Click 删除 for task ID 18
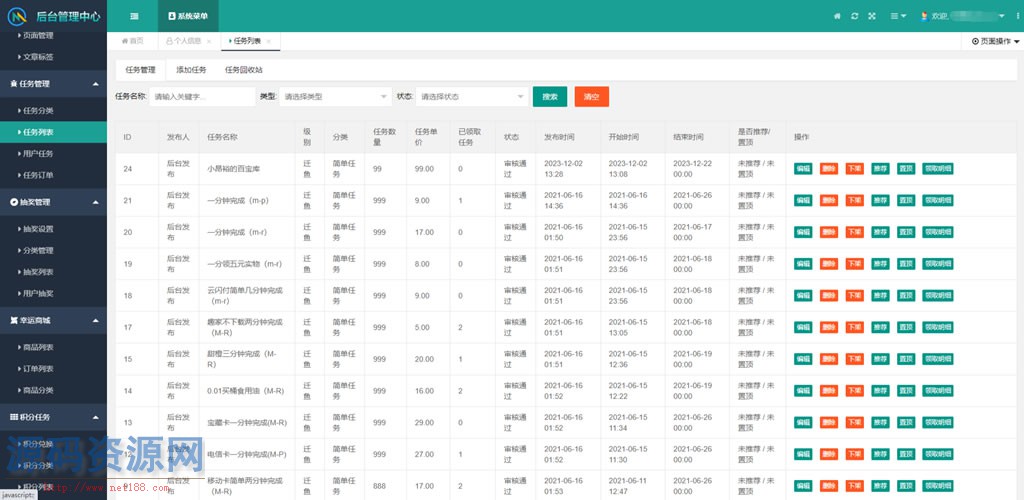Screen dimensions: 1024x500 pos(829,296)
